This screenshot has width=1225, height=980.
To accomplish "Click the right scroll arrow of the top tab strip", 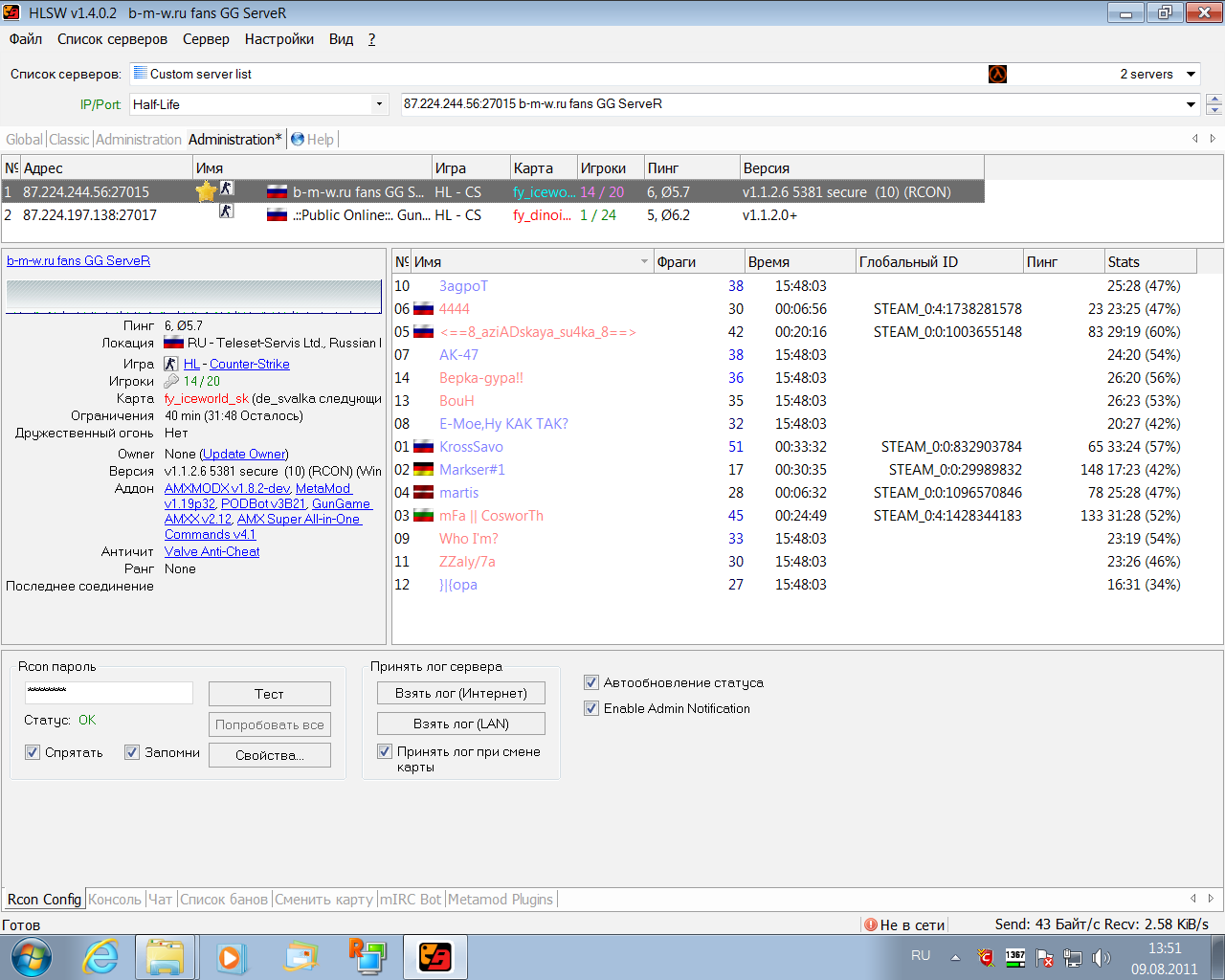I will click(1213, 139).
